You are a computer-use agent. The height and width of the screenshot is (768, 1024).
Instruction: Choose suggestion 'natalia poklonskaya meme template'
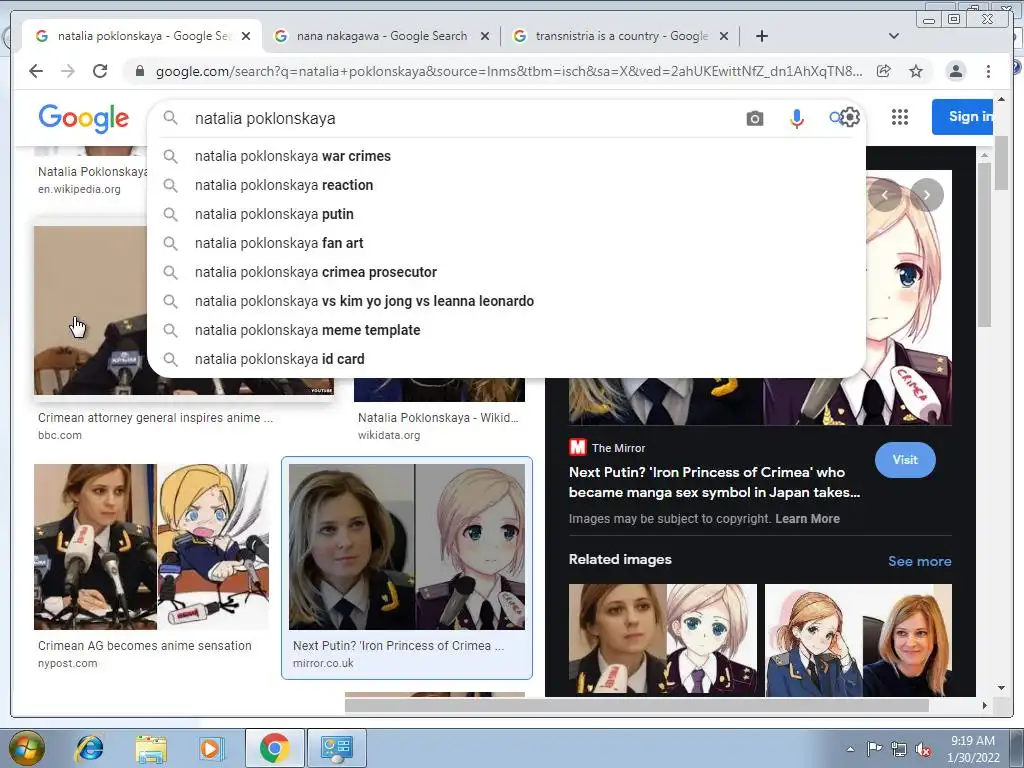[506, 330]
